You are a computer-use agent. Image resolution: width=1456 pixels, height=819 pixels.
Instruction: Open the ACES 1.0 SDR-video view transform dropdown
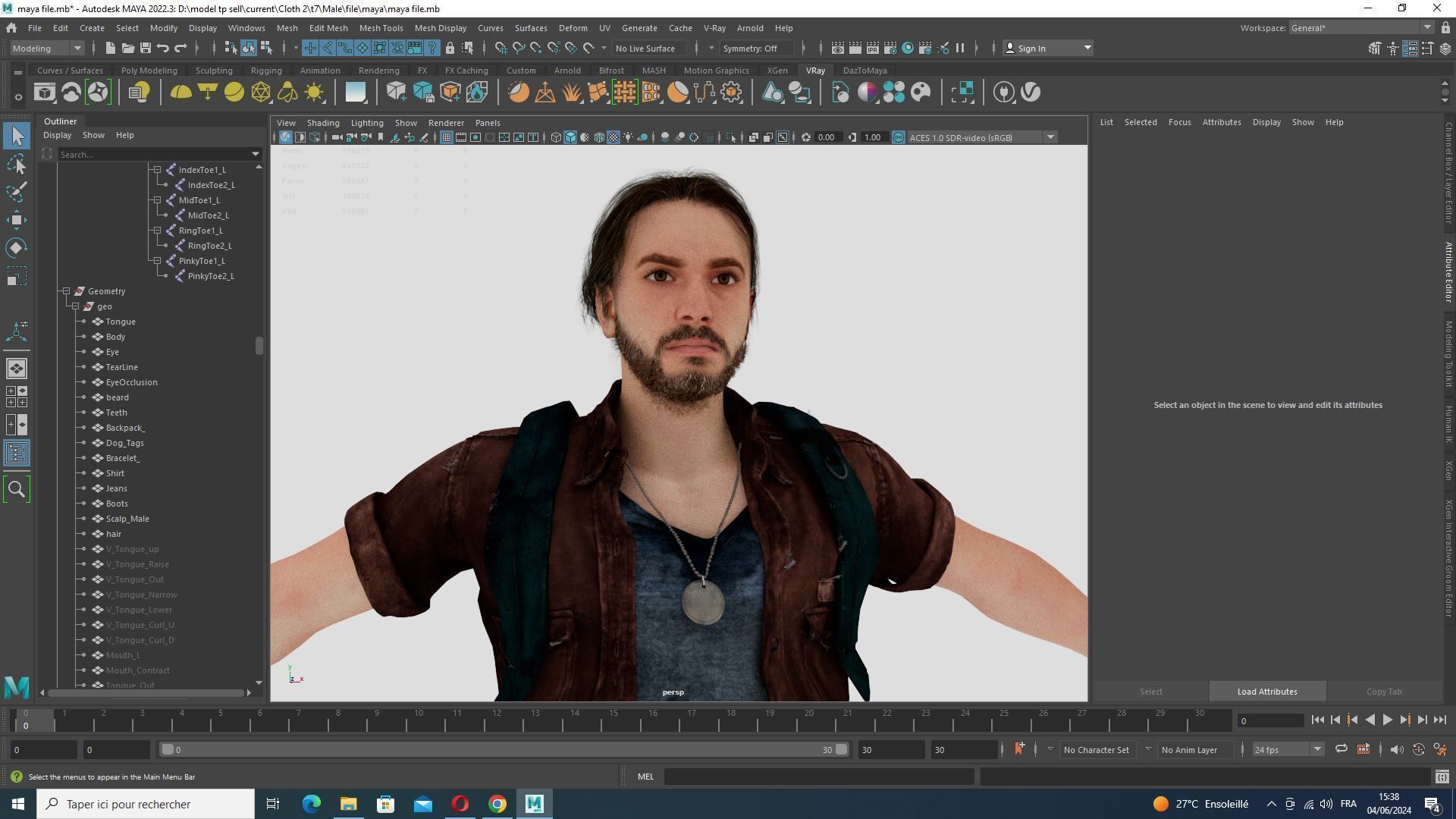982,137
